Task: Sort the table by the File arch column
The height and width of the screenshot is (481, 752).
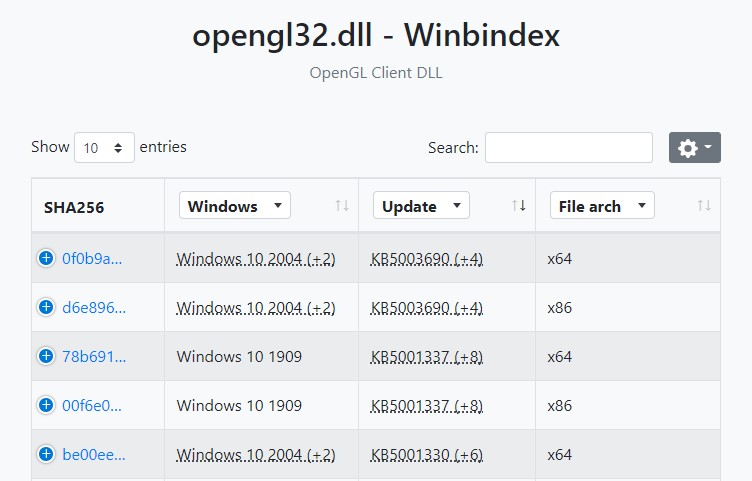Action: click(704, 206)
